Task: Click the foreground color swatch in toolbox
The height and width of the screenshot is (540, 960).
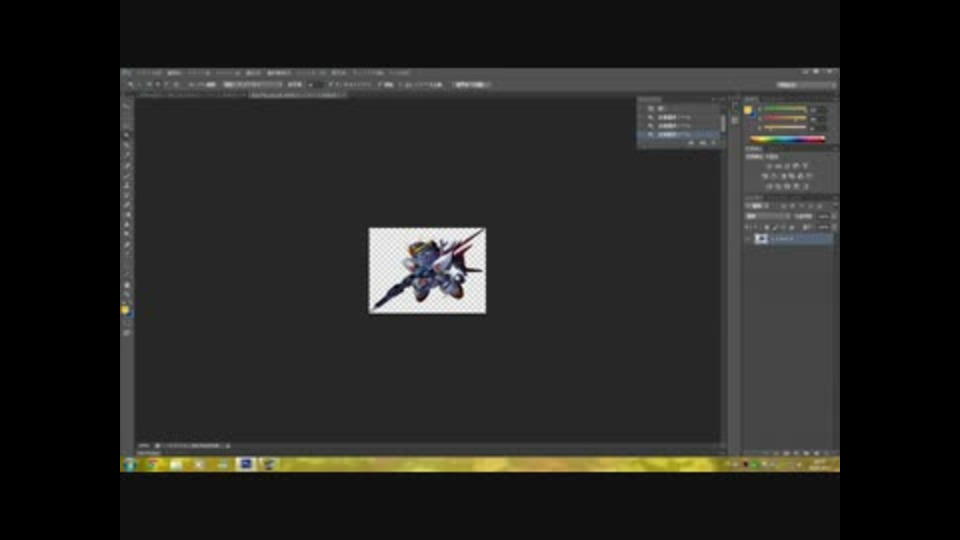Action: (x=125, y=310)
